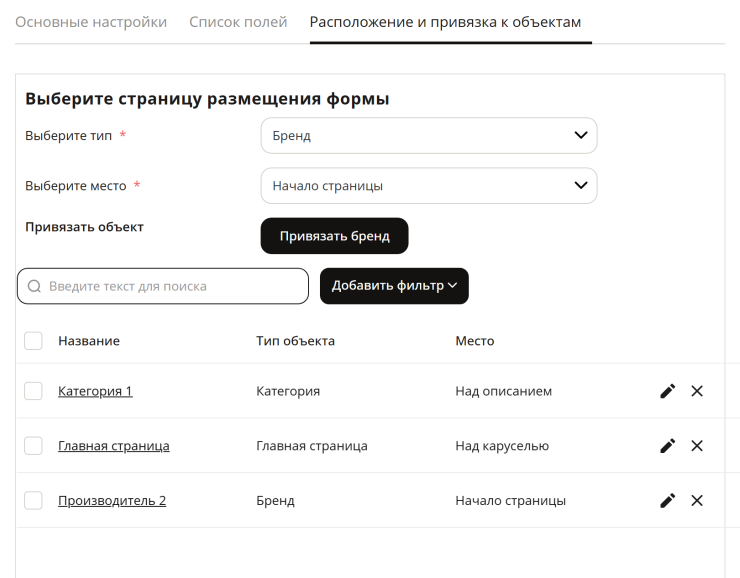Check the Главная страница row checkbox
Screen dimensions: 740x578
point(34,446)
